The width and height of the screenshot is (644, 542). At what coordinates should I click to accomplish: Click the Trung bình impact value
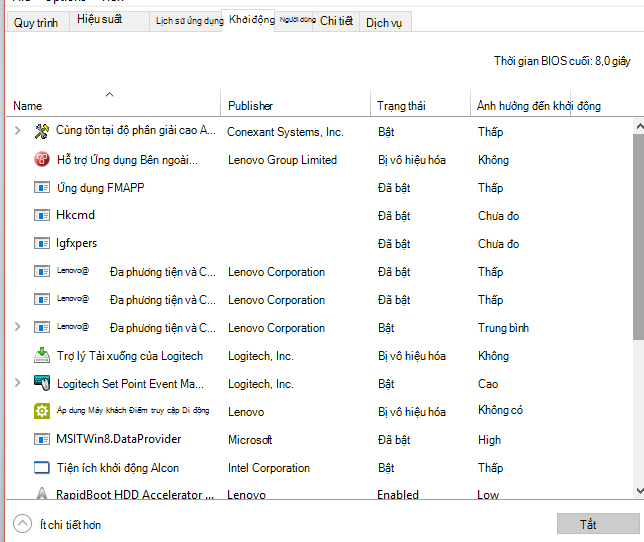[x=503, y=328]
